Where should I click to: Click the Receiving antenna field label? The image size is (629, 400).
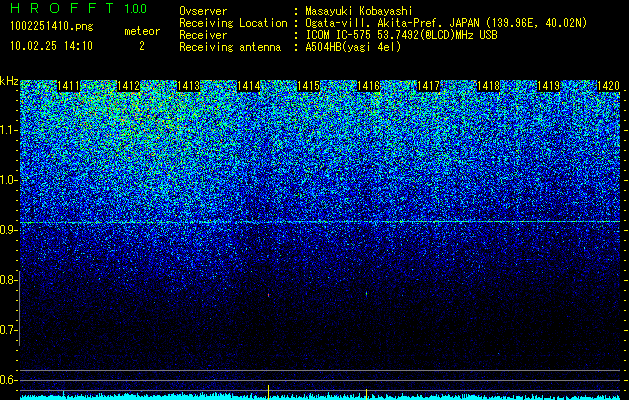[230, 47]
